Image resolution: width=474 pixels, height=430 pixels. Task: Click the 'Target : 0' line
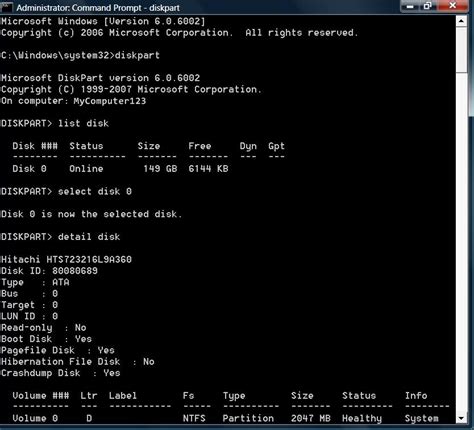tap(29, 305)
